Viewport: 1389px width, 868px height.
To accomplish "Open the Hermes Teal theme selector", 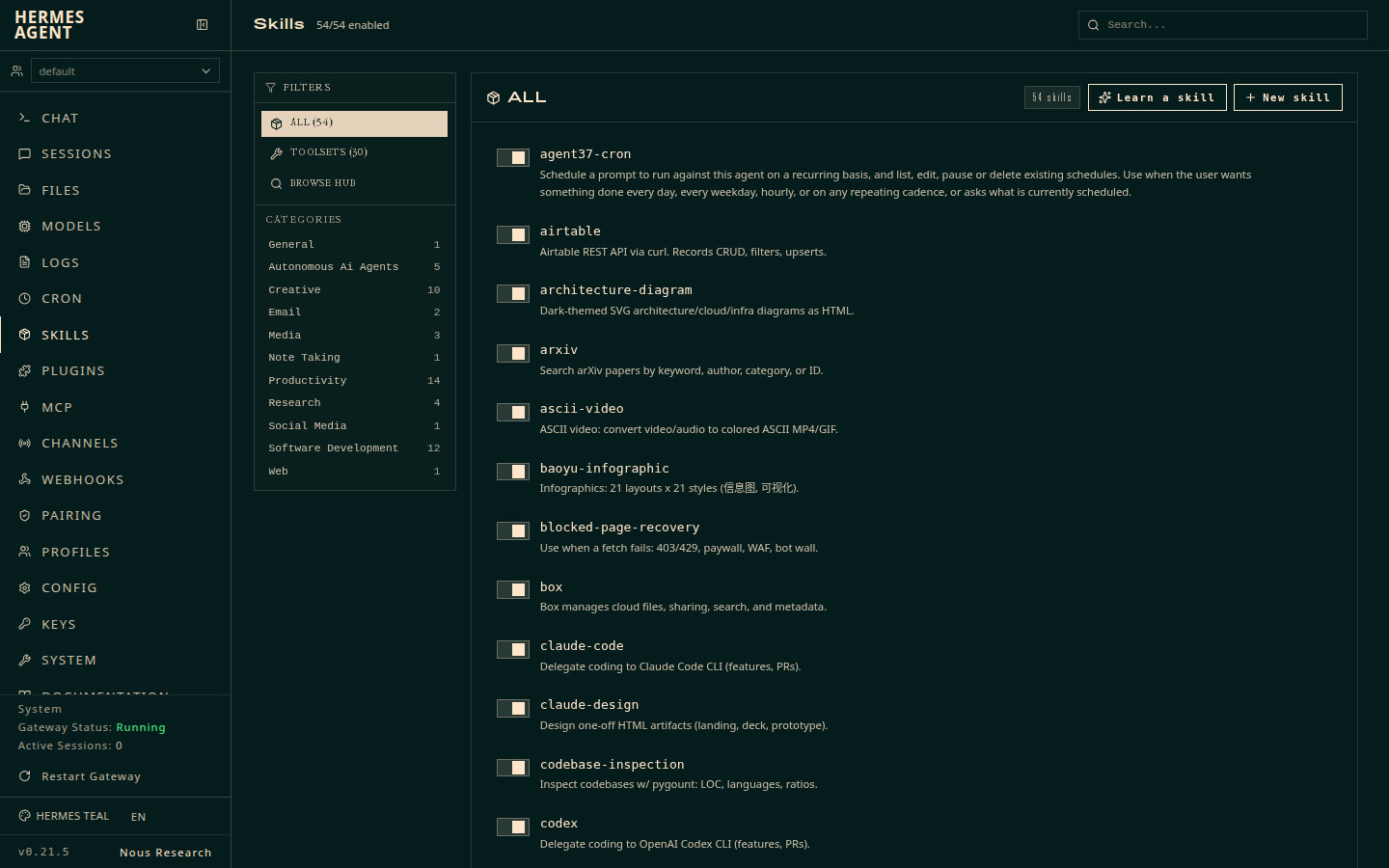I will coord(65,816).
